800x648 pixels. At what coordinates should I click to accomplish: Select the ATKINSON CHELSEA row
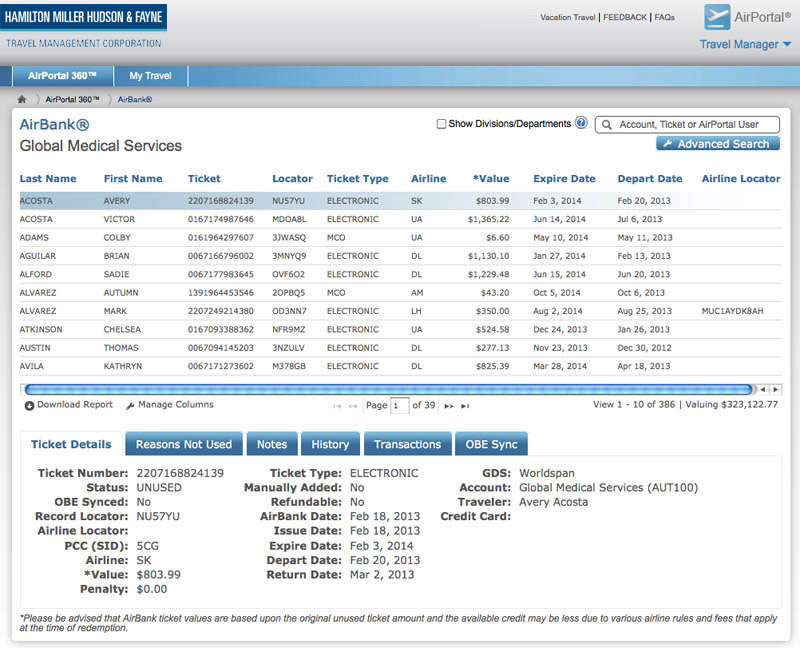point(401,329)
